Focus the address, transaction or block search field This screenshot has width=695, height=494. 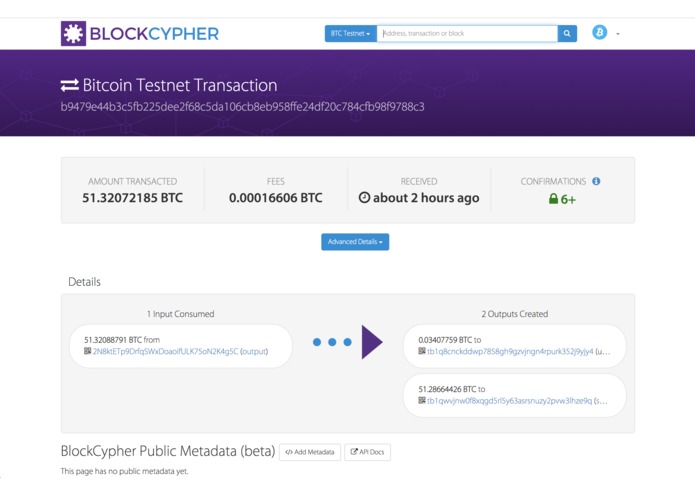(467, 33)
